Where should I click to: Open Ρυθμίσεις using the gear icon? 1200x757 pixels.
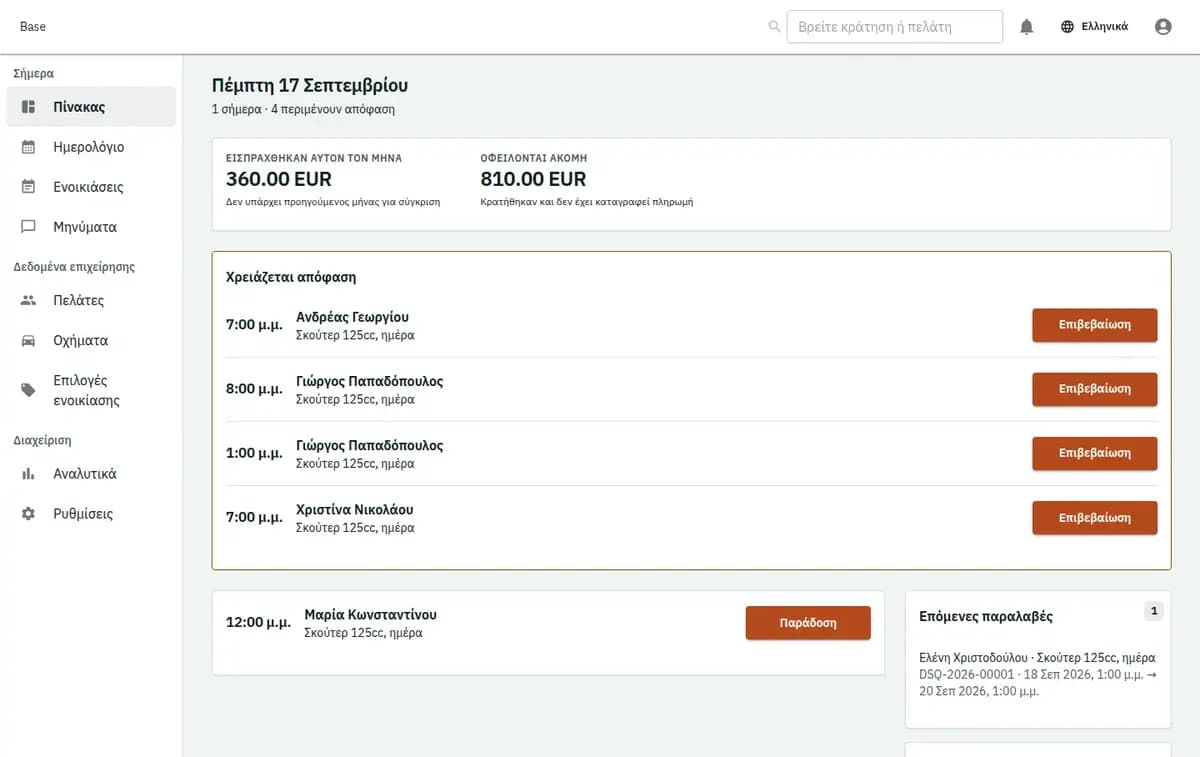tap(29, 514)
